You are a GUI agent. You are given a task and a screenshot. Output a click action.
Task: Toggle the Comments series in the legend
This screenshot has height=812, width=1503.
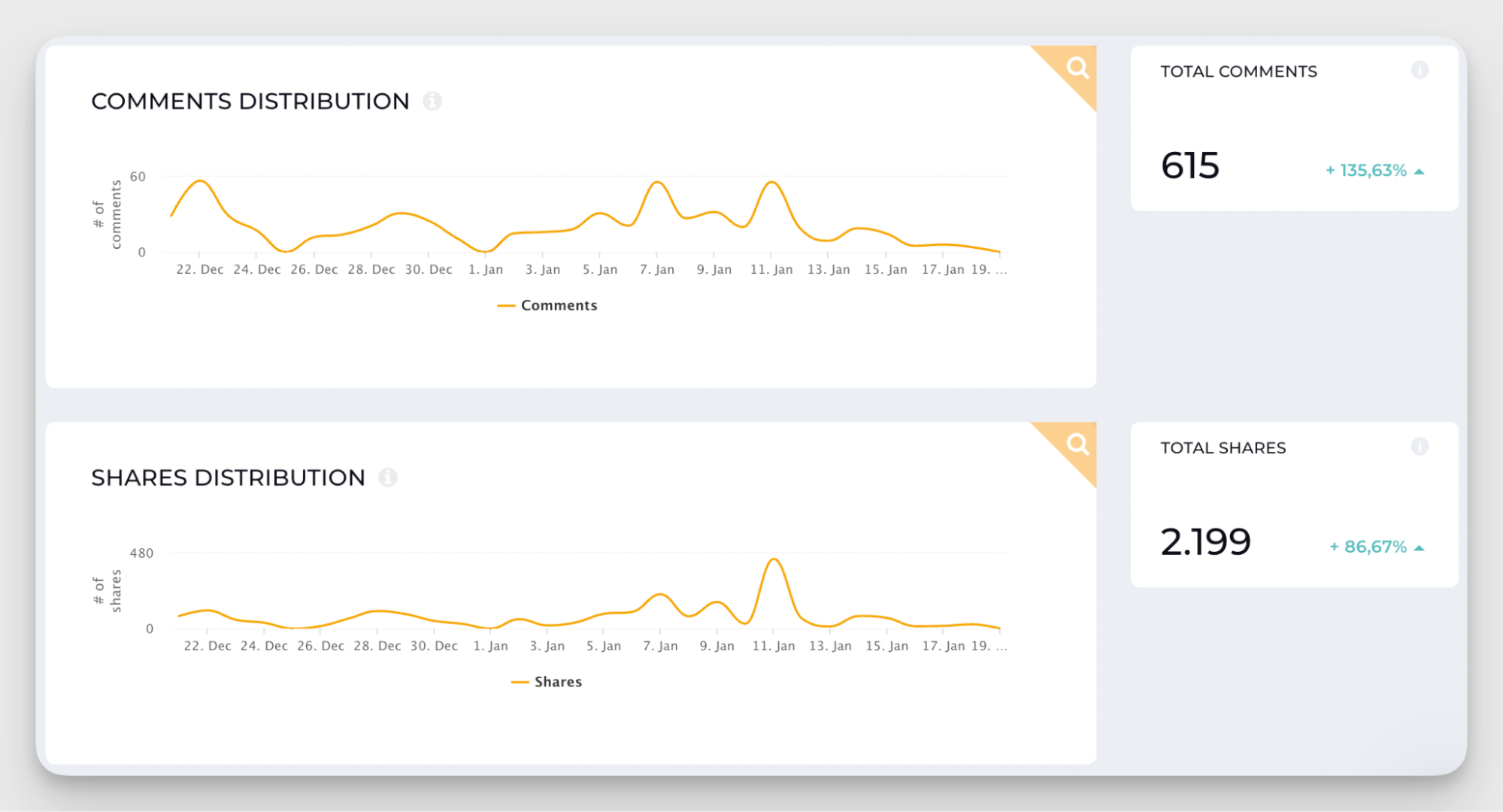pyautogui.click(x=547, y=304)
